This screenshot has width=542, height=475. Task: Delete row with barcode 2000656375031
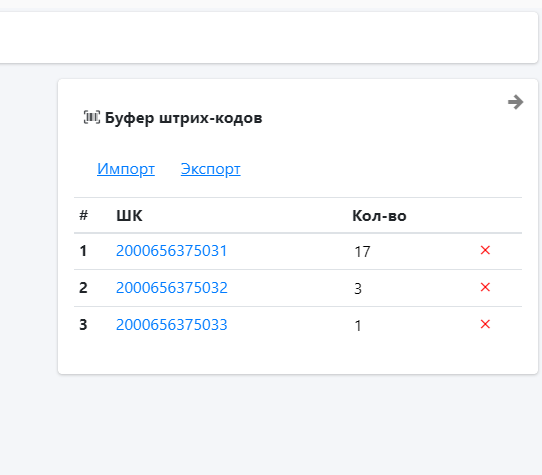coord(485,250)
